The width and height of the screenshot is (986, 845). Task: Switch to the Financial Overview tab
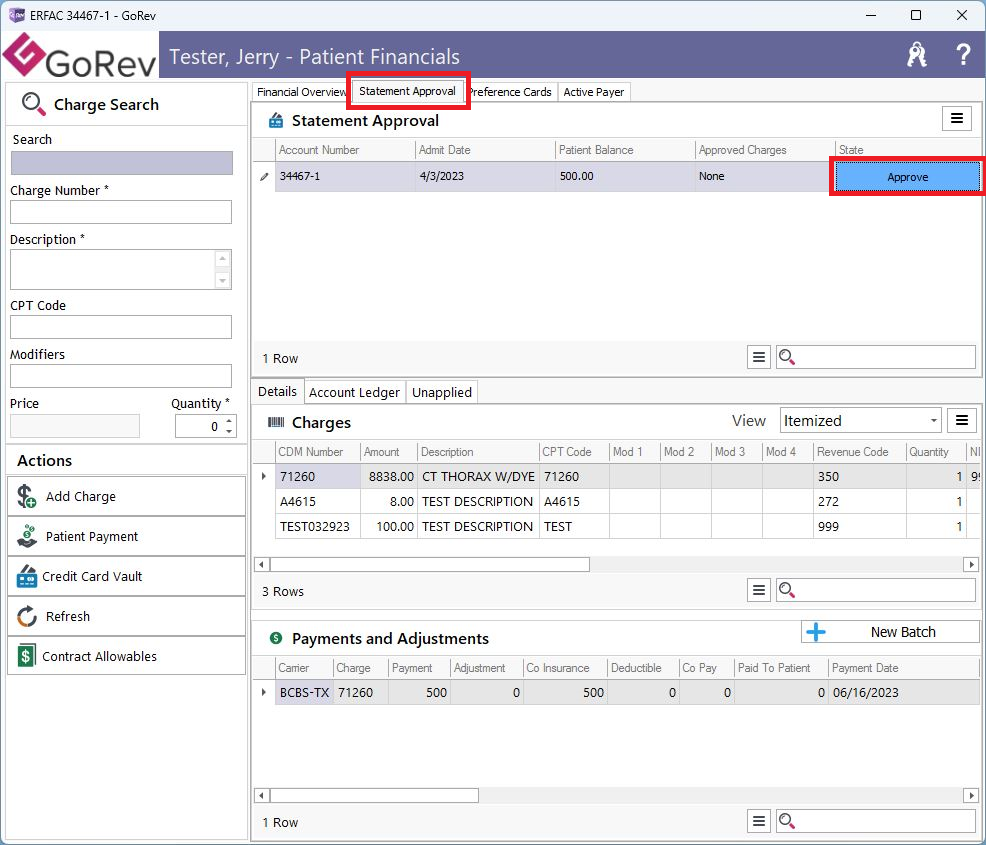300,92
